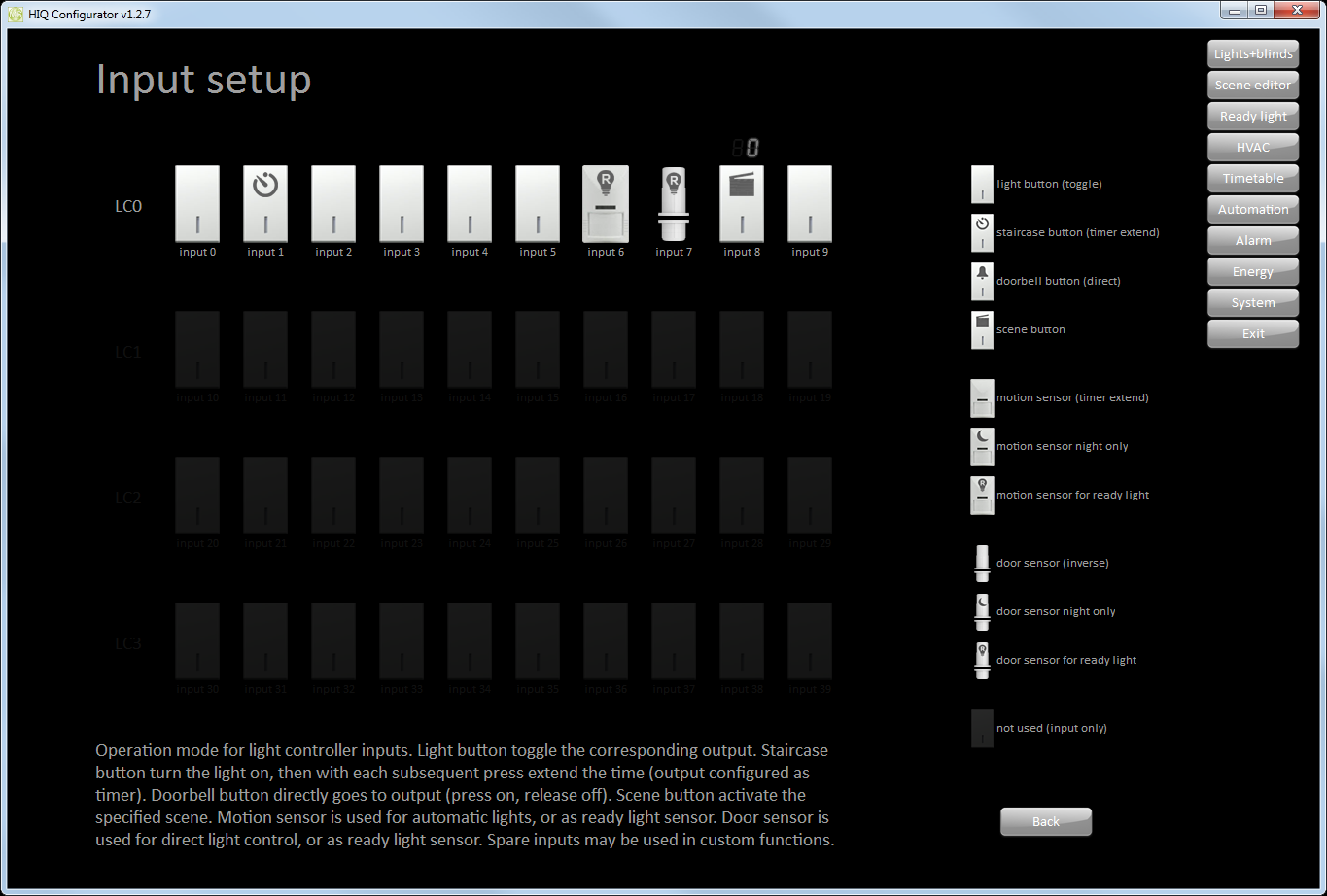Select the door sensor icon at input 7
The image size is (1327, 896).
pos(674,204)
